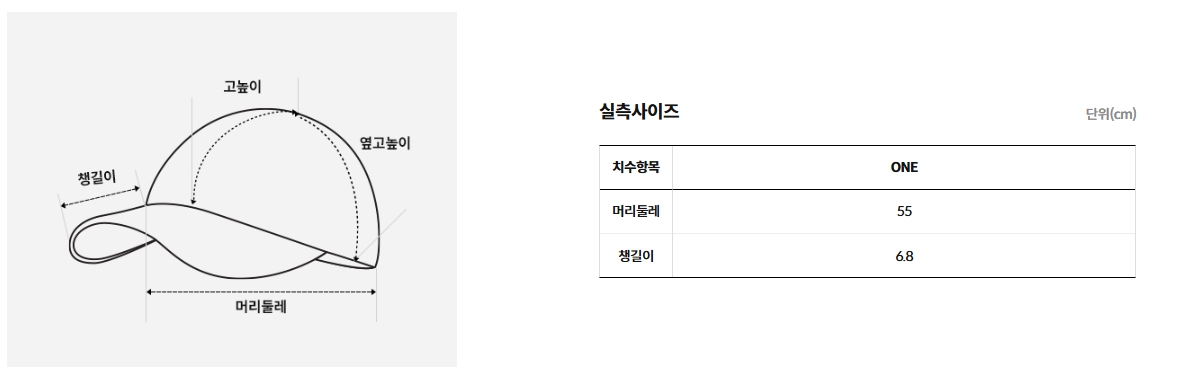Screen dimensions: 1186x377
Task: Click the 챙길이 dashed measurement arrow
Action: [101, 196]
